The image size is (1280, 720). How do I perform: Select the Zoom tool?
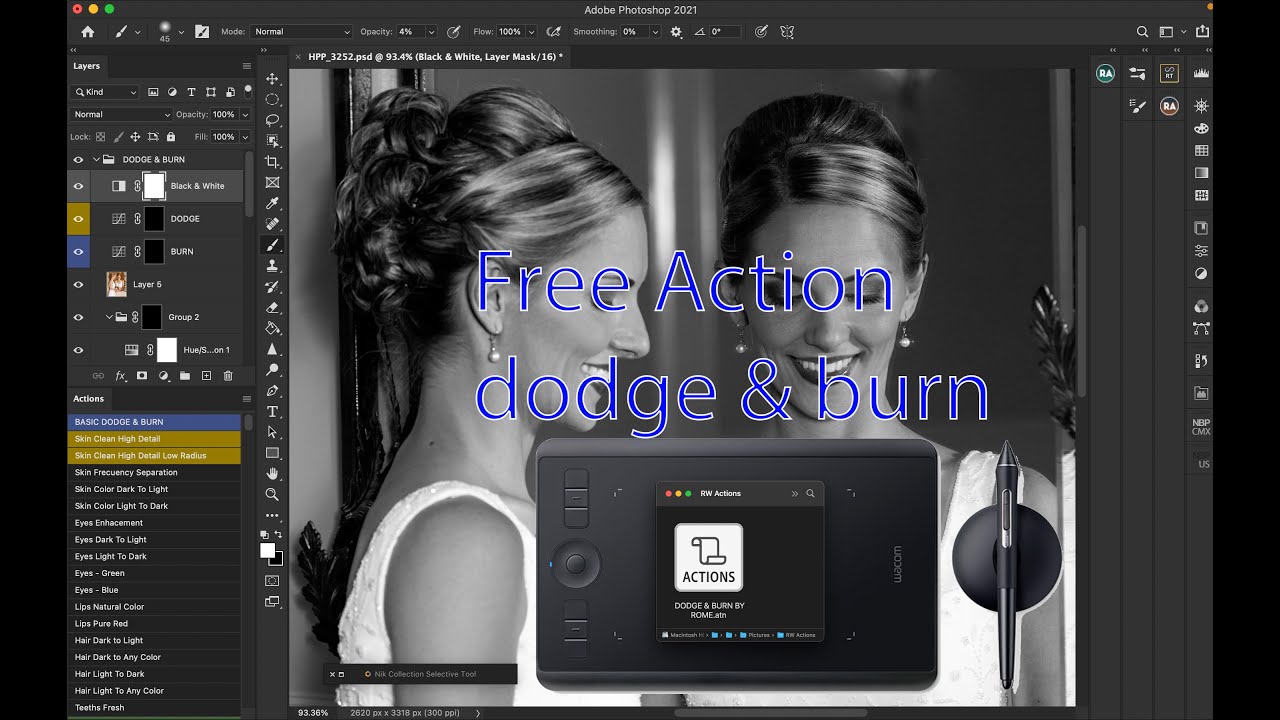272,494
